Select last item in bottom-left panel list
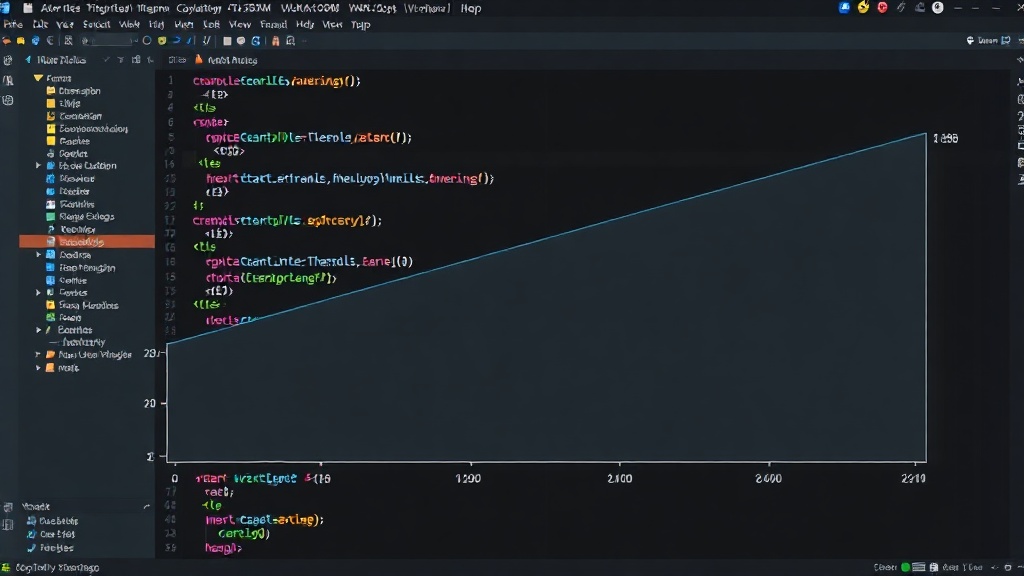Image resolution: width=1024 pixels, height=576 pixels. [x=50, y=548]
